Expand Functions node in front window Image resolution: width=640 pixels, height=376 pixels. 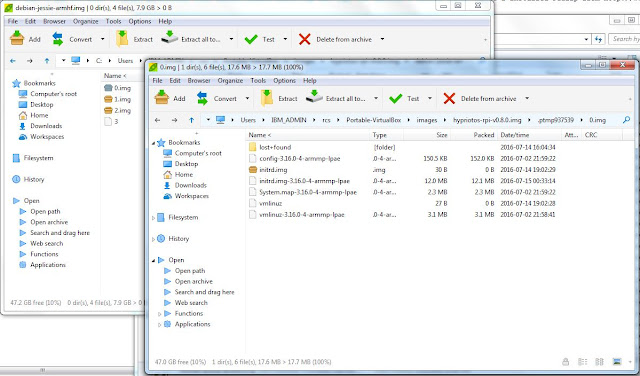pos(160,314)
